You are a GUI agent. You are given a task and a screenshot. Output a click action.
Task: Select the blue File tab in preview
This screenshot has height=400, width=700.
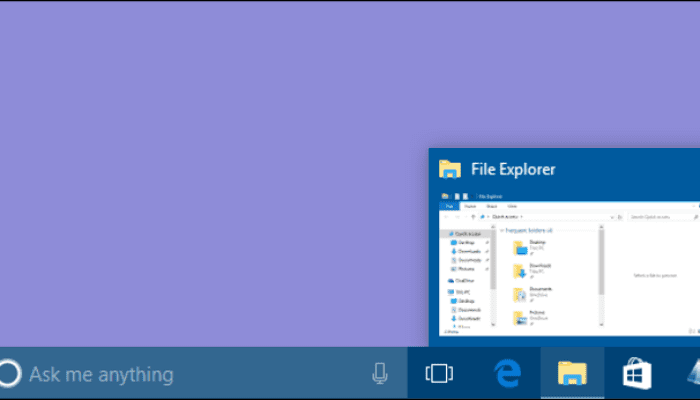pos(450,205)
